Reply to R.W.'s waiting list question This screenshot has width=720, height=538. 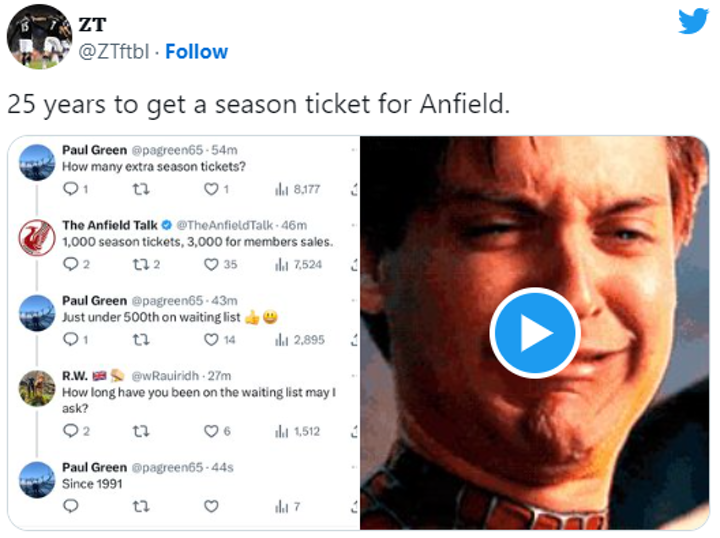pos(70,431)
